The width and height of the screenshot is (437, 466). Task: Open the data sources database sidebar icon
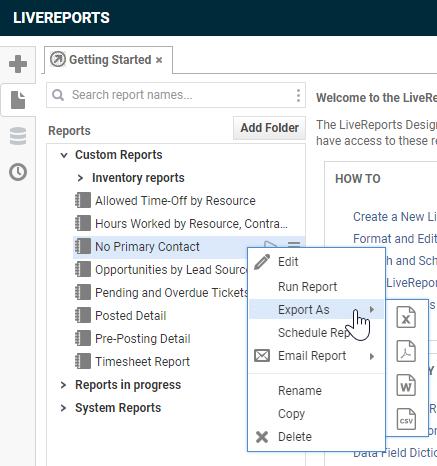click(x=18, y=136)
